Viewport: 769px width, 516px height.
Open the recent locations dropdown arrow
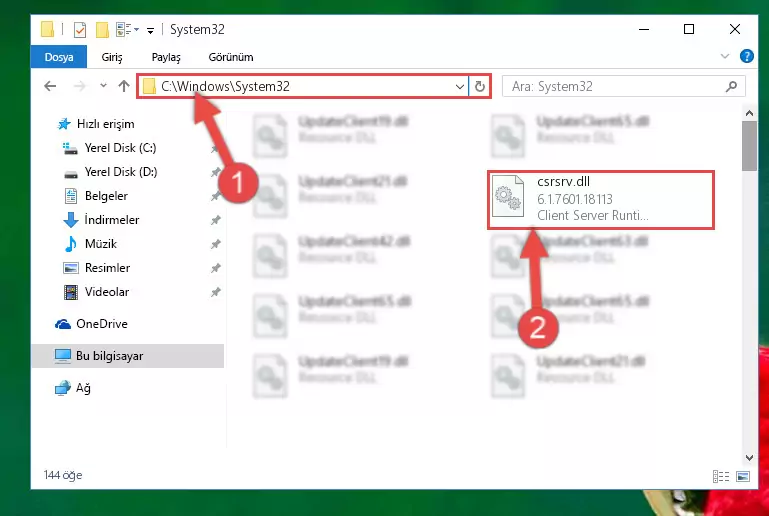tap(103, 86)
